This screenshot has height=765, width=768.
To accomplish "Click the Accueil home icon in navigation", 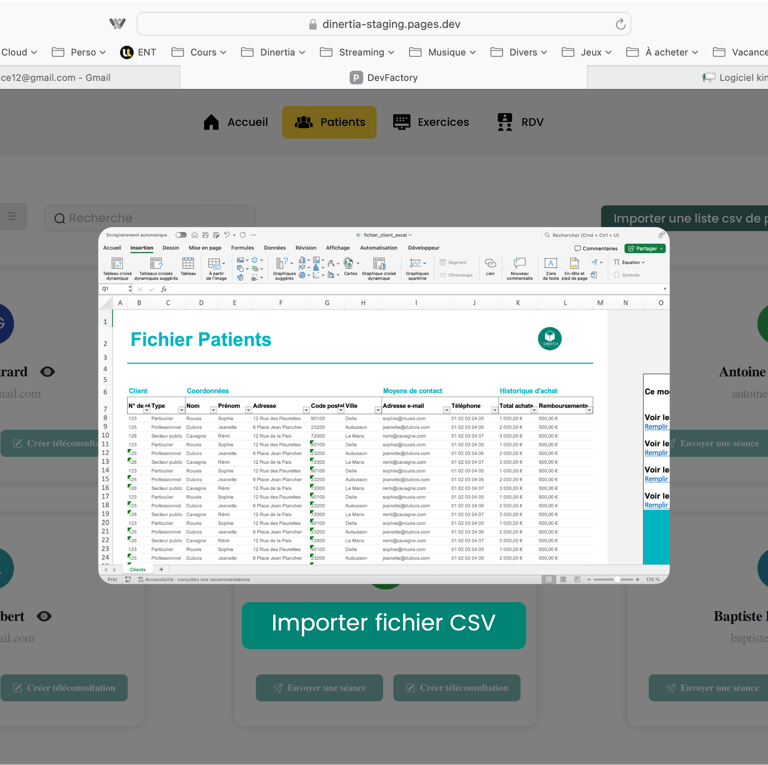I will click(211, 122).
